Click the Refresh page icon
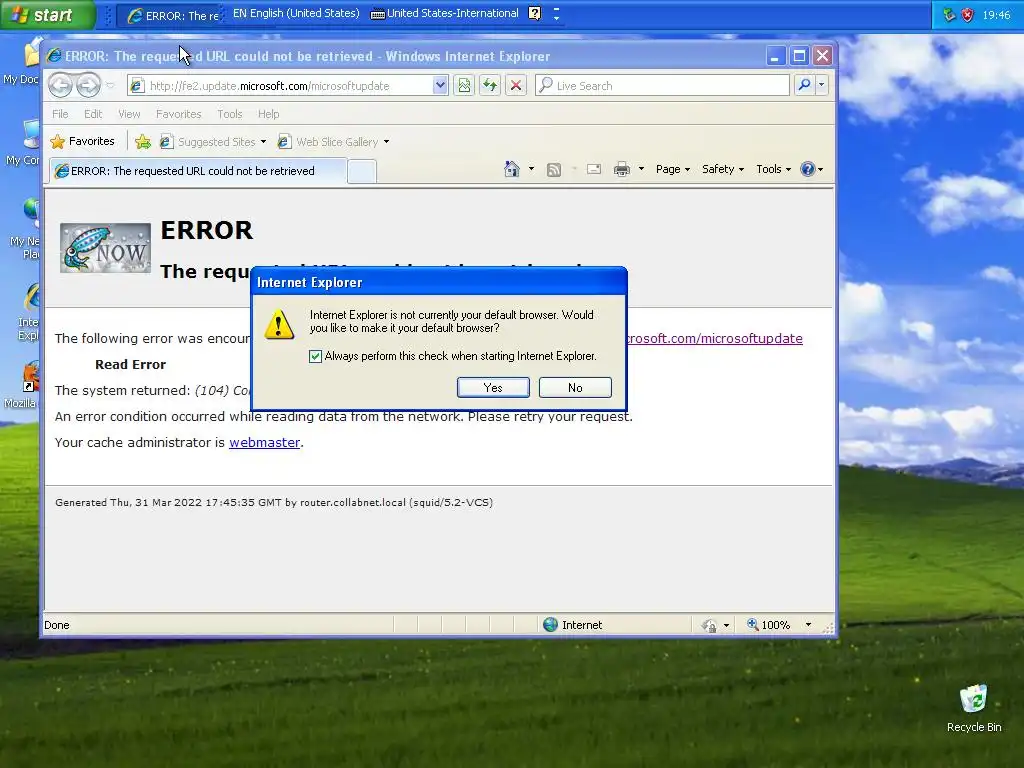This screenshot has width=1024, height=768. [x=490, y=86]
